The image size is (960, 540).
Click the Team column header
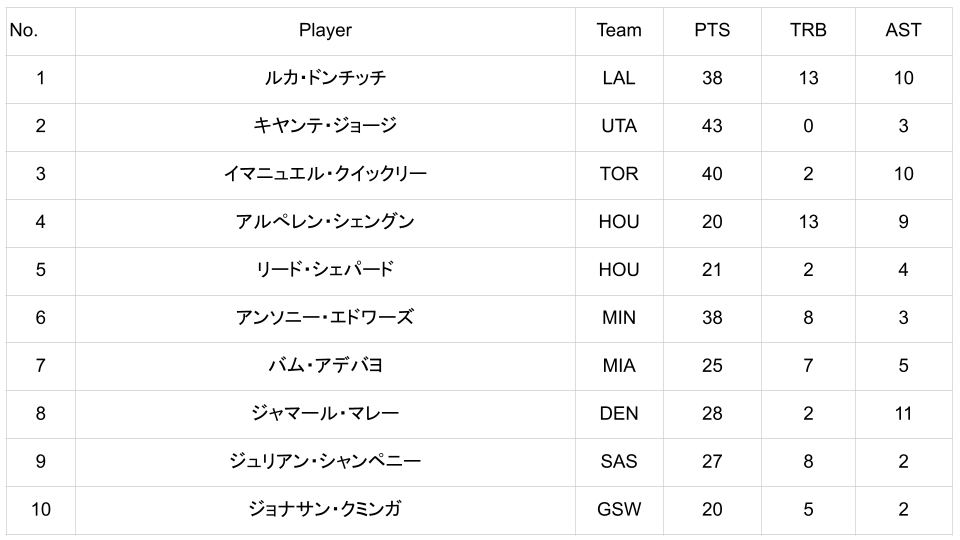619,30
